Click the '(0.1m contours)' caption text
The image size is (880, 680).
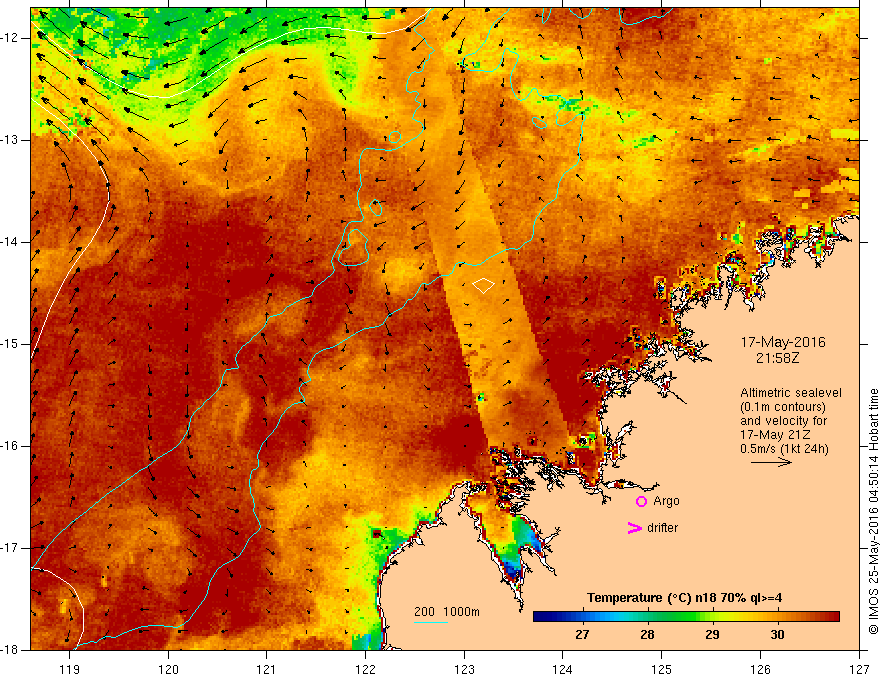[x=783, y=407]
